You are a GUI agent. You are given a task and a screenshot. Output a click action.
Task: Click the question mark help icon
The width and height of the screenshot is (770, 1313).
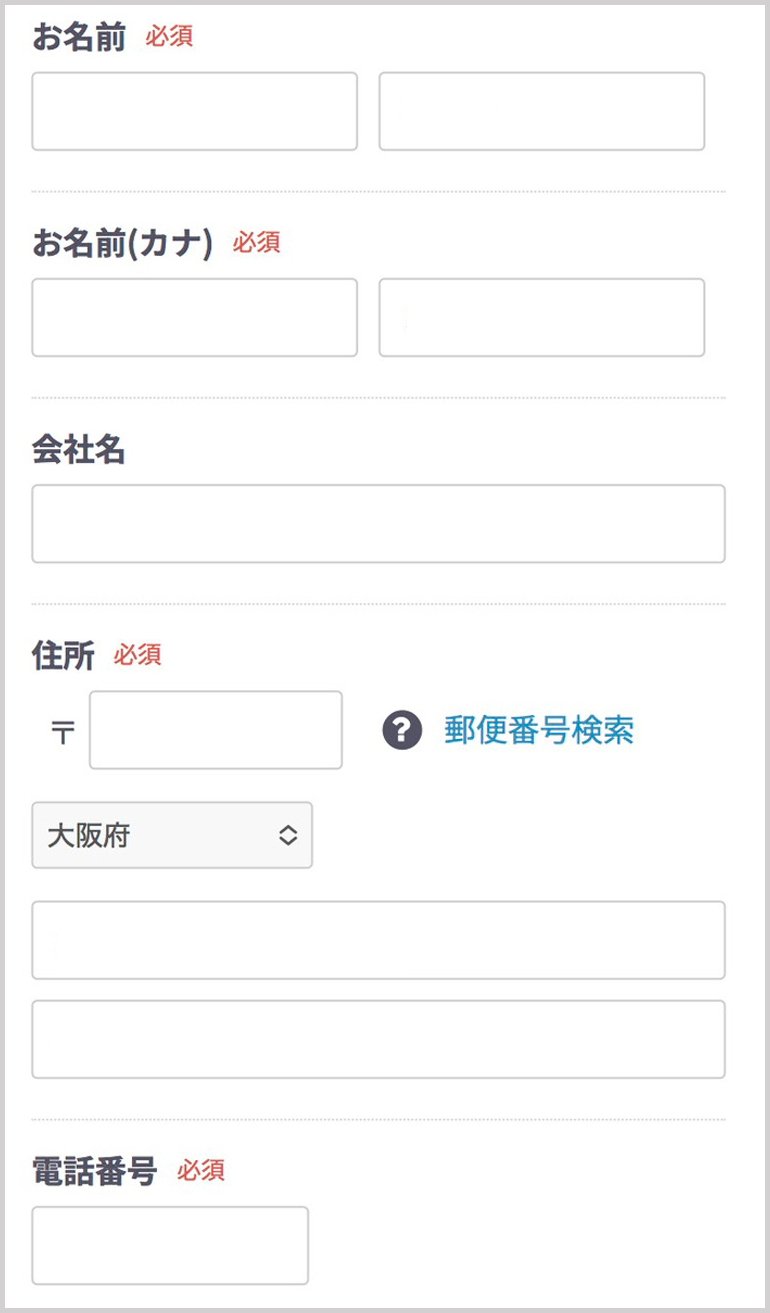pyautogui.click(x=402, y=731)
